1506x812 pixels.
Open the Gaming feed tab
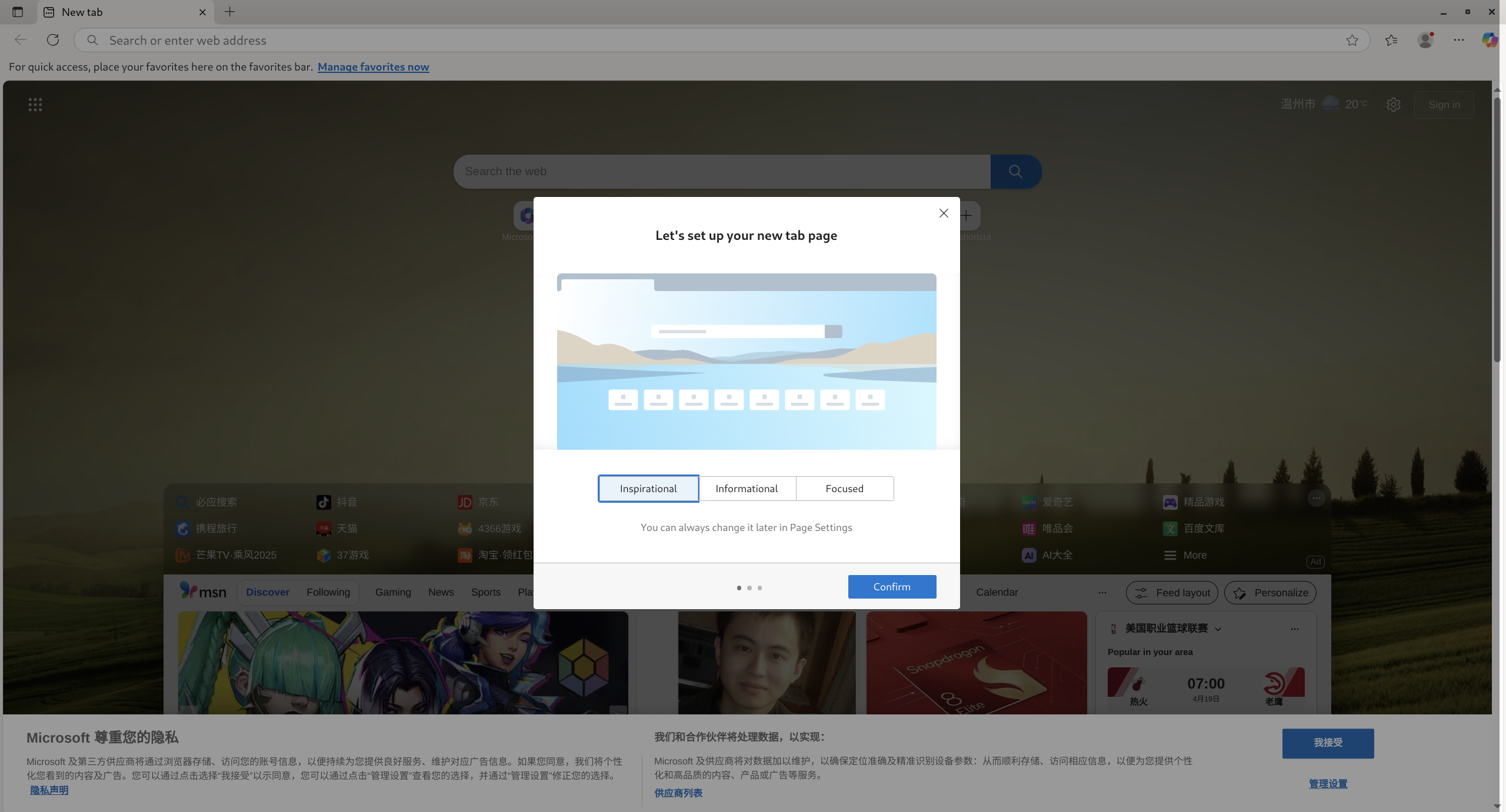393,592
